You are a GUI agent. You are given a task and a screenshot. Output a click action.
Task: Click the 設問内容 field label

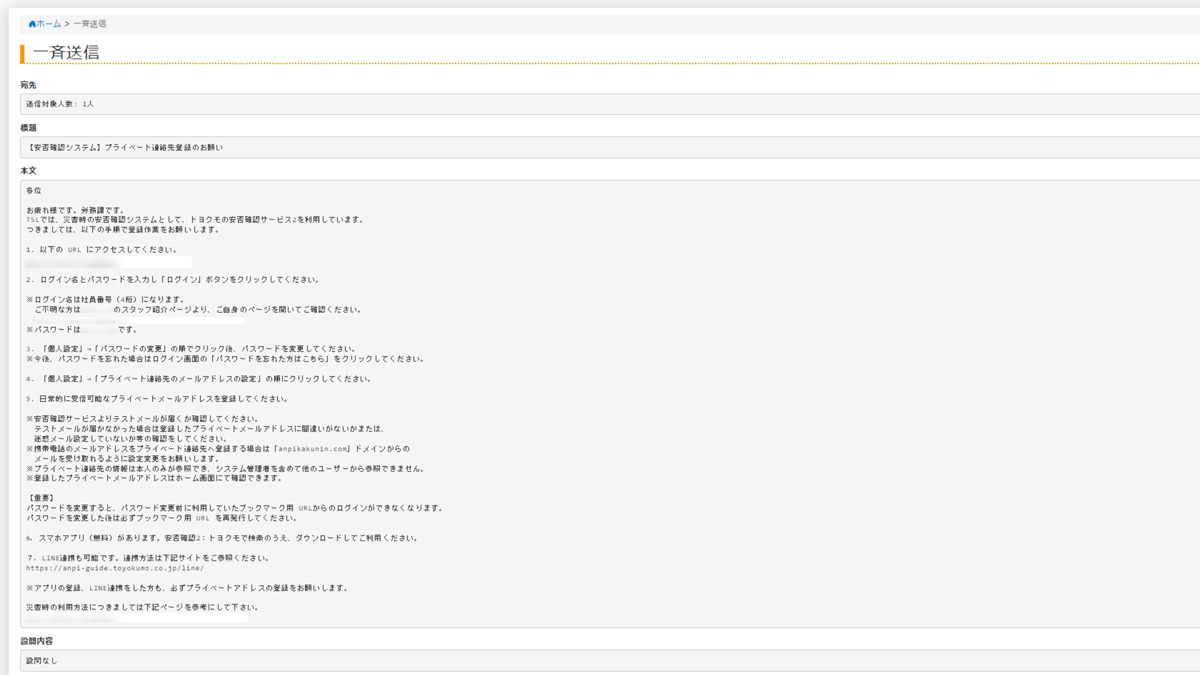36,641
